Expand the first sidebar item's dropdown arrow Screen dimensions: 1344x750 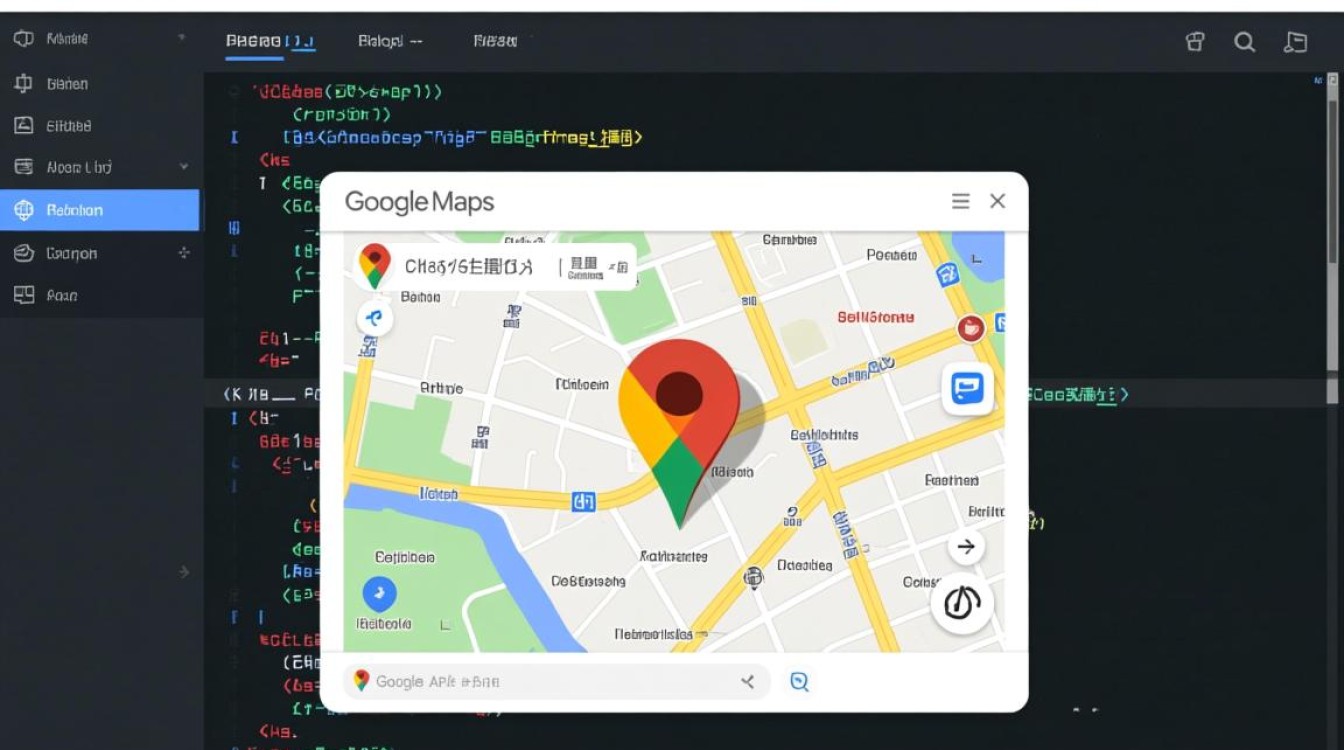[x=182, y=38]
